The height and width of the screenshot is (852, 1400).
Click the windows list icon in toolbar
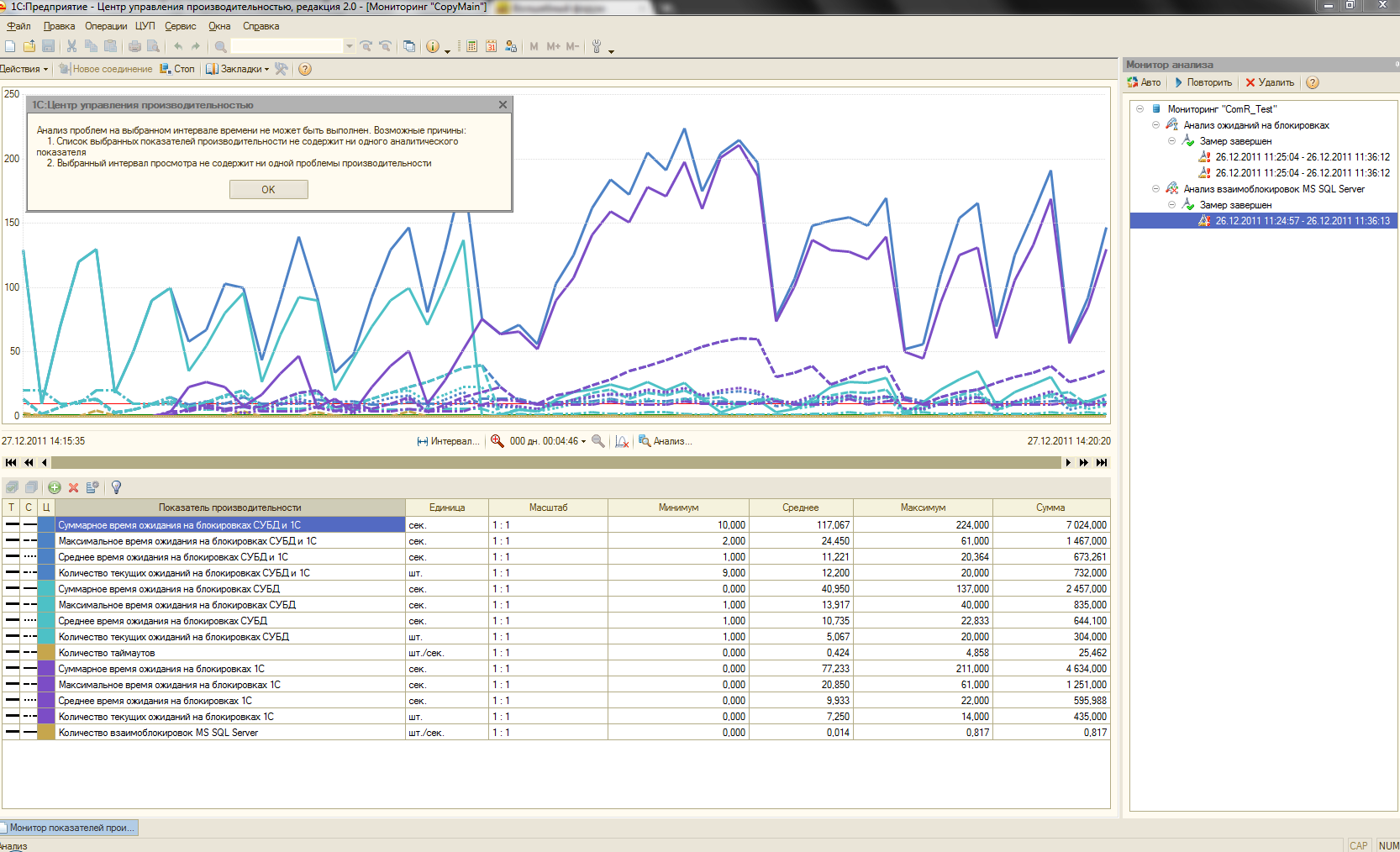[409, 46]
